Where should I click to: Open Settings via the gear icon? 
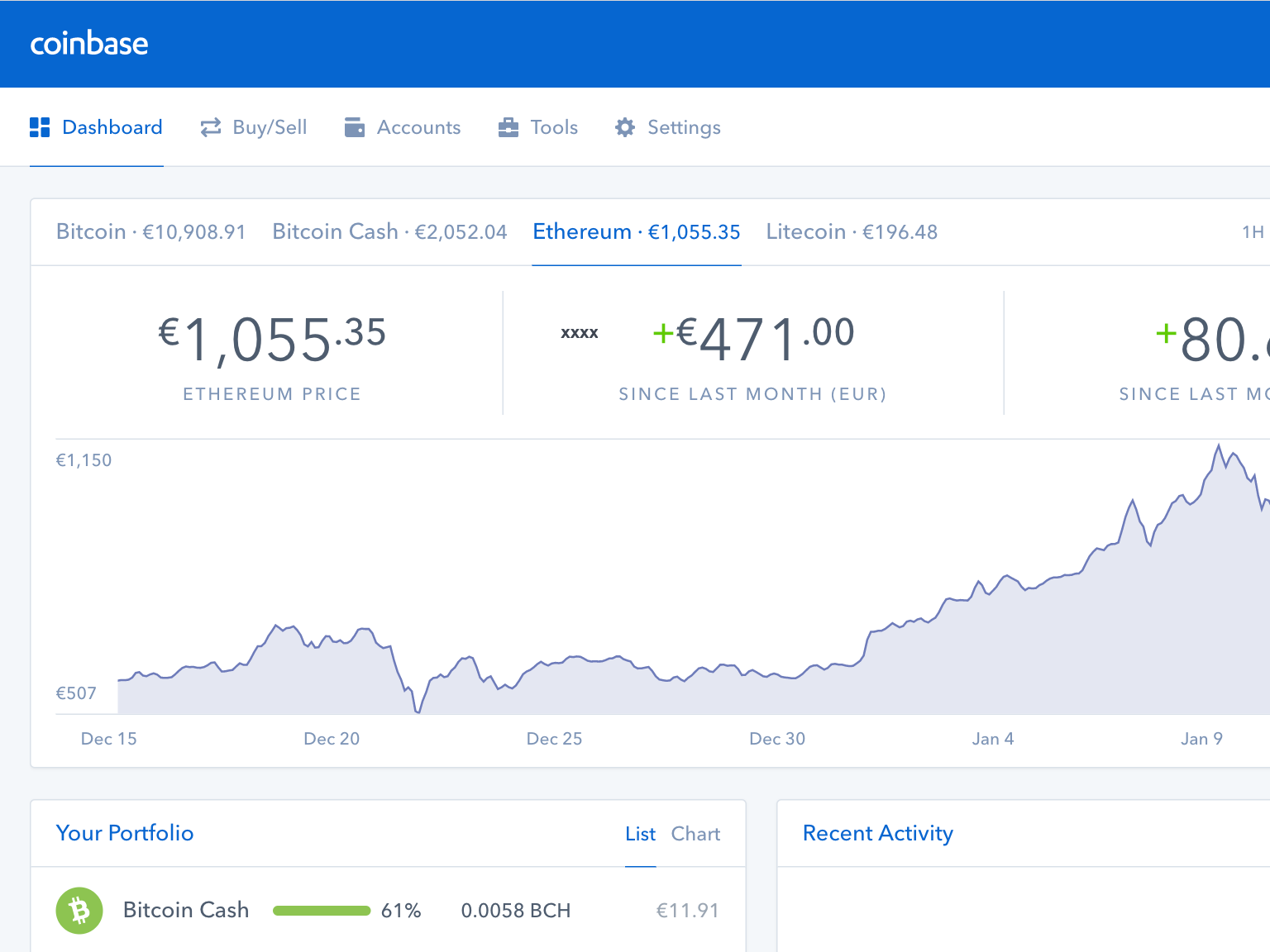point(626,126)
